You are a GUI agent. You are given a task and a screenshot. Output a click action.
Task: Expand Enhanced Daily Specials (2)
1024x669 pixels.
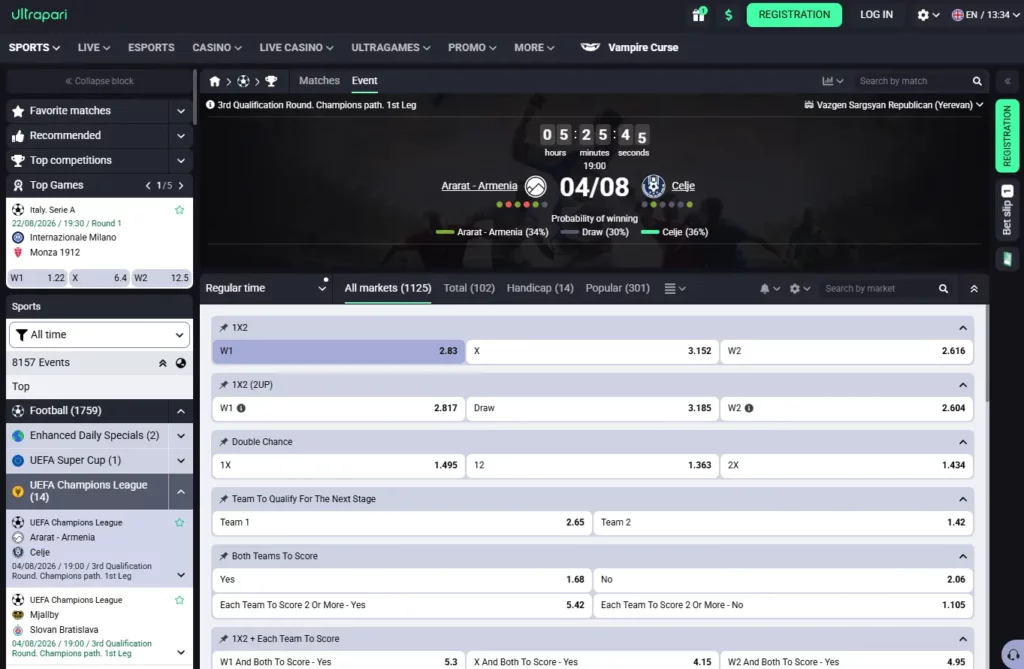pos(181,436)
